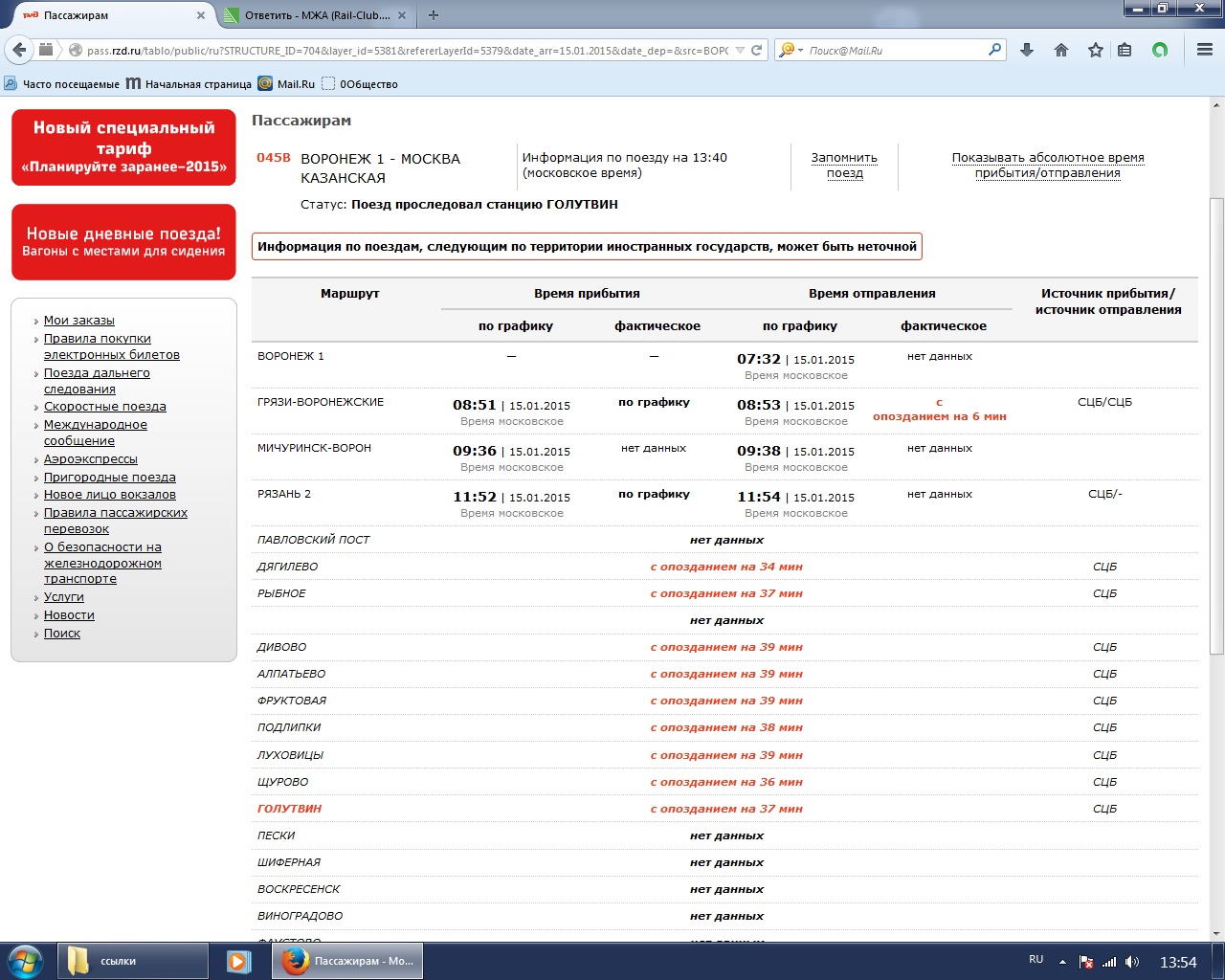Show bookmarks list icon in toolbar

pyautogui.click(x=1125, y=50)
